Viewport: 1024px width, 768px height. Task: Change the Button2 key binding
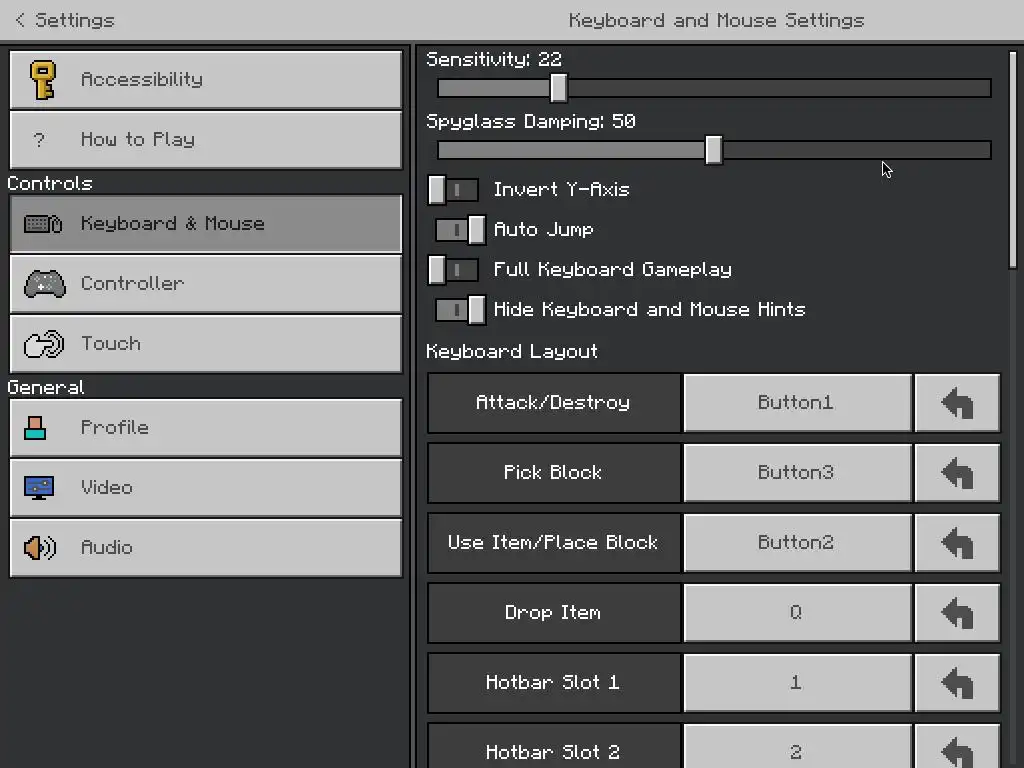(x=797, y=543)
